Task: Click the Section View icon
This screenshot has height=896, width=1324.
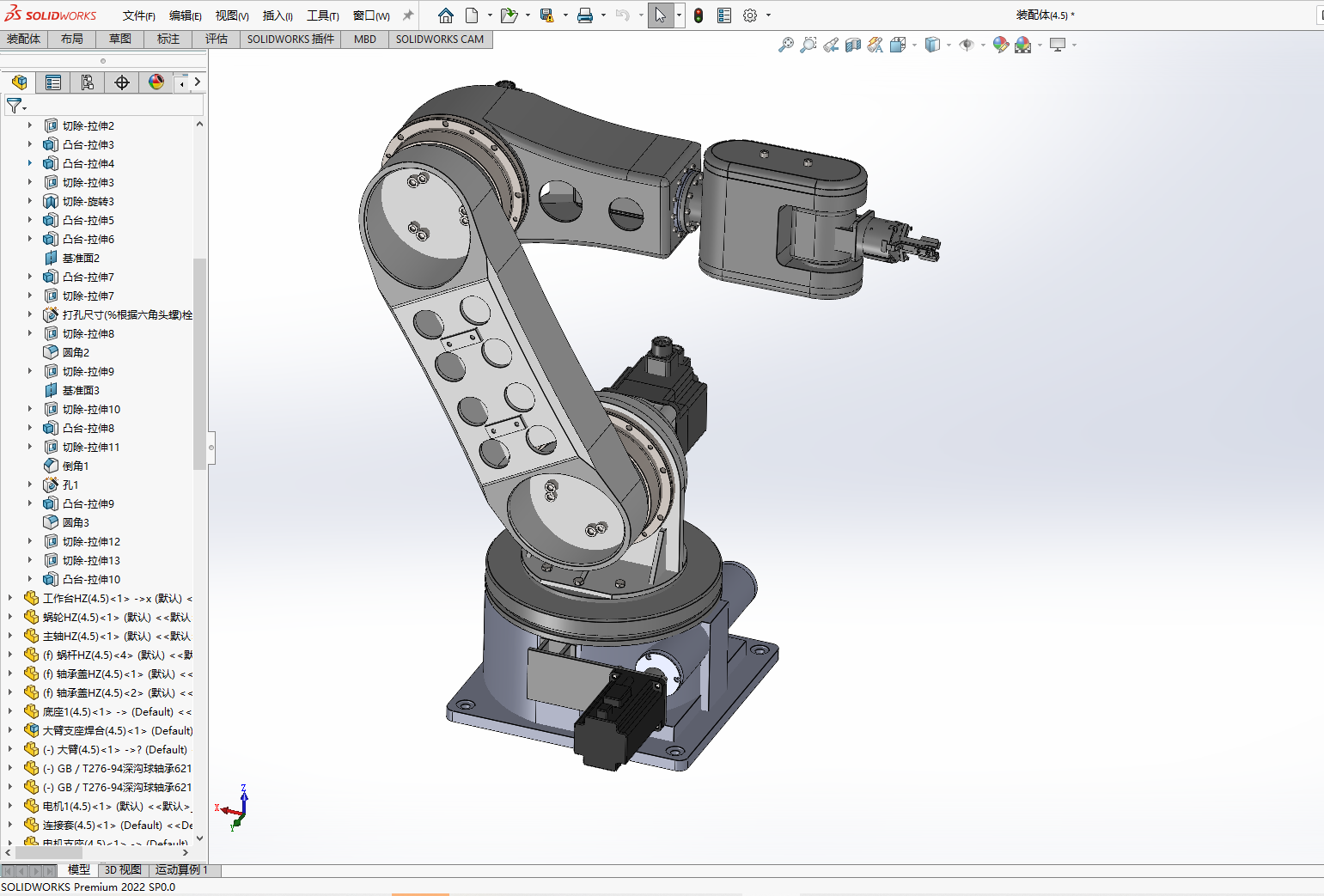Action: point(853,45)
